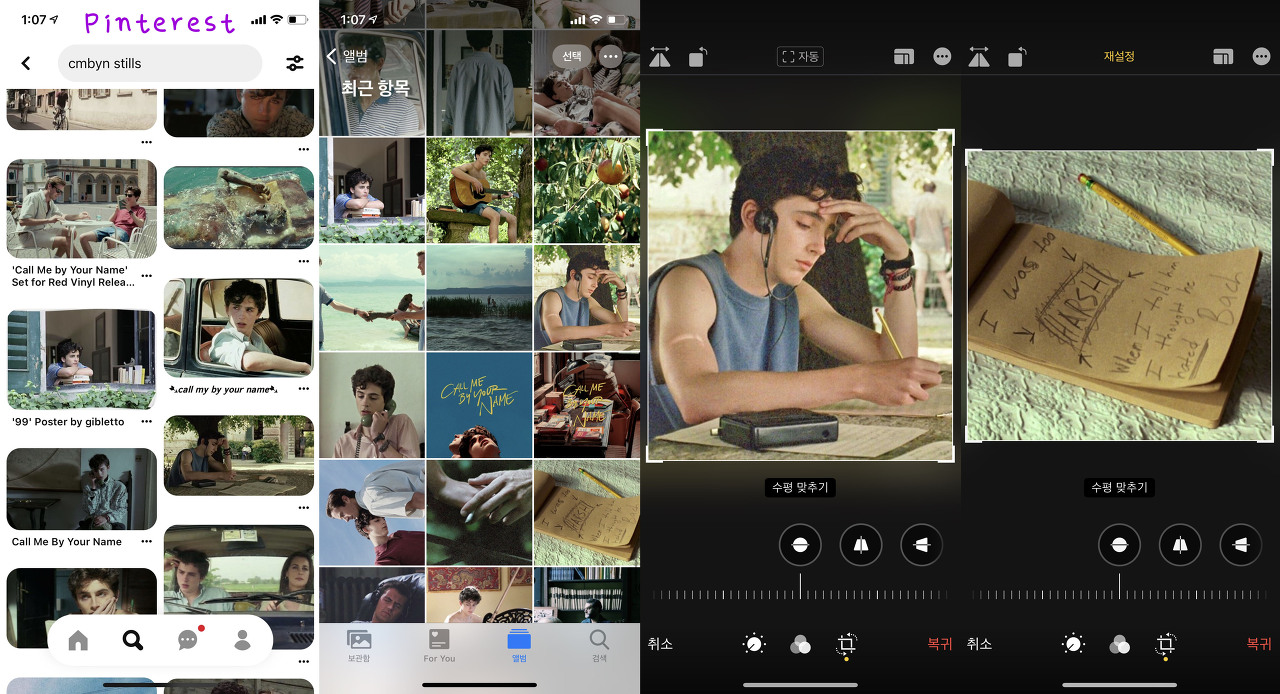Open Pinterest profile person icon
1280x694 pixels.
(242, 641)
